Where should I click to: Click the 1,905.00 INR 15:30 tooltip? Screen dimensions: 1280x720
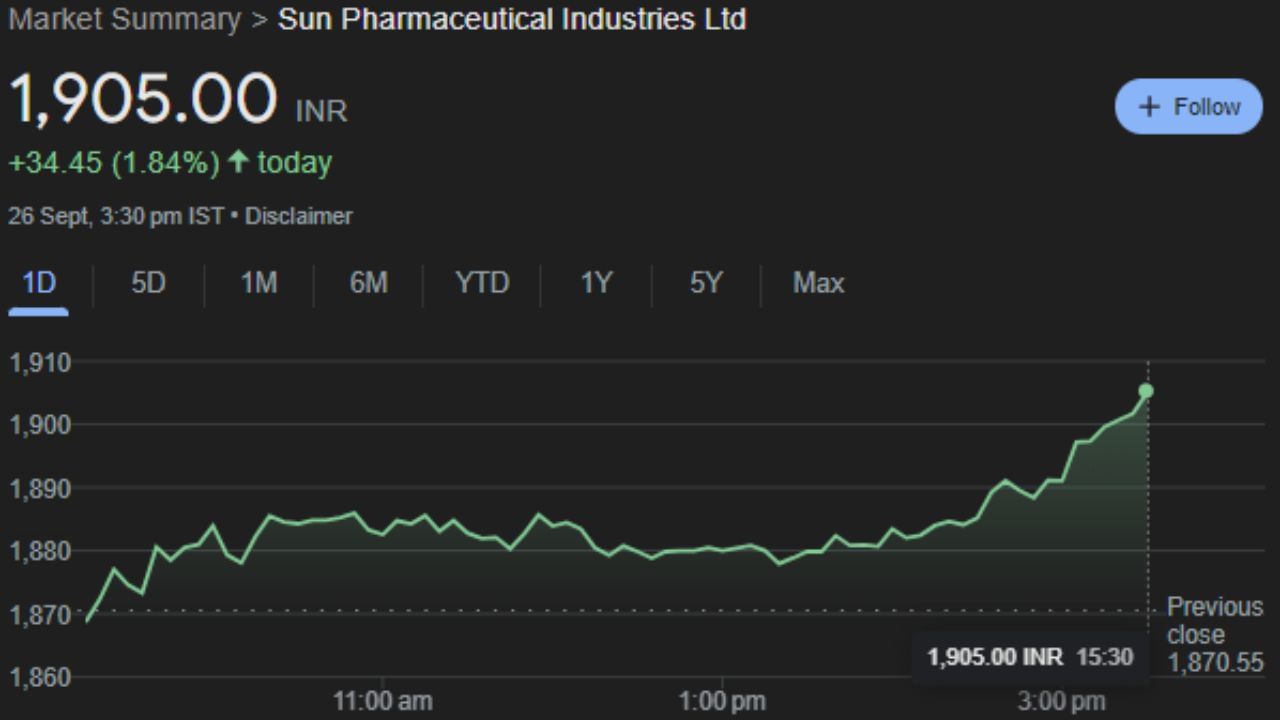point(1030,657)
